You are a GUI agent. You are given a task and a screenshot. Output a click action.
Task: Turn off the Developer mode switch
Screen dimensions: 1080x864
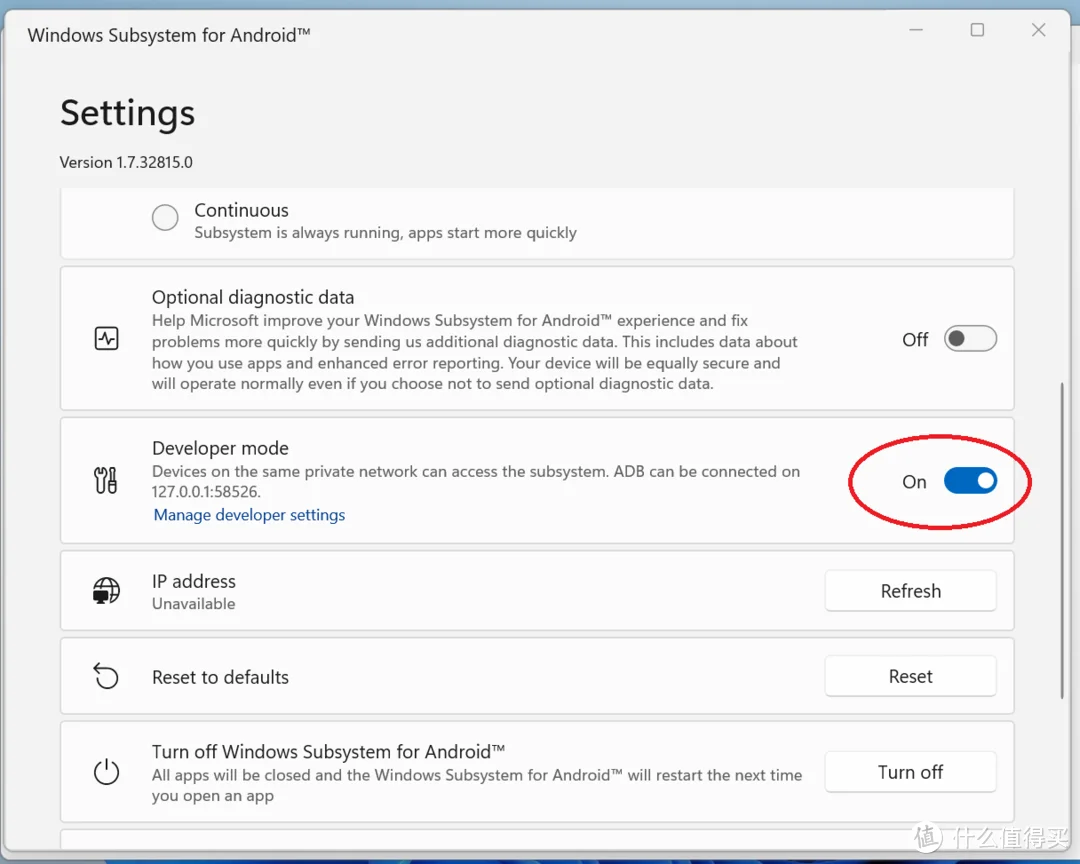tap(970, 481)
